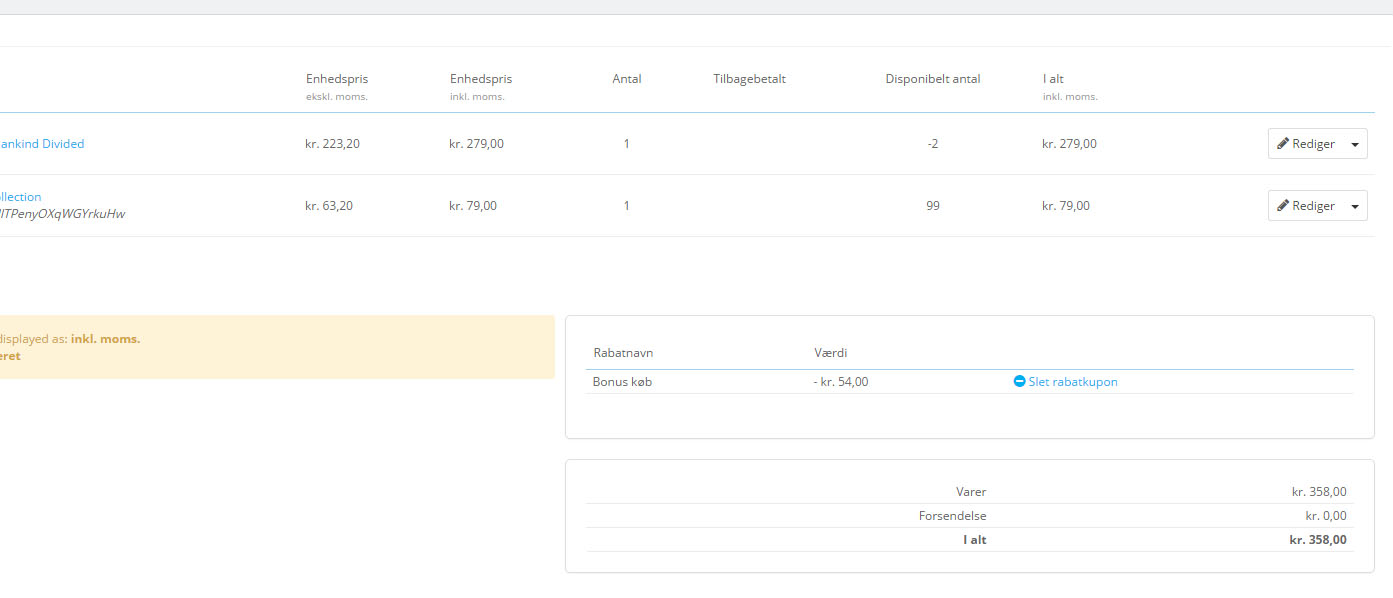Select the Enhedspris ekskl. moms. column header

(337, 79)
